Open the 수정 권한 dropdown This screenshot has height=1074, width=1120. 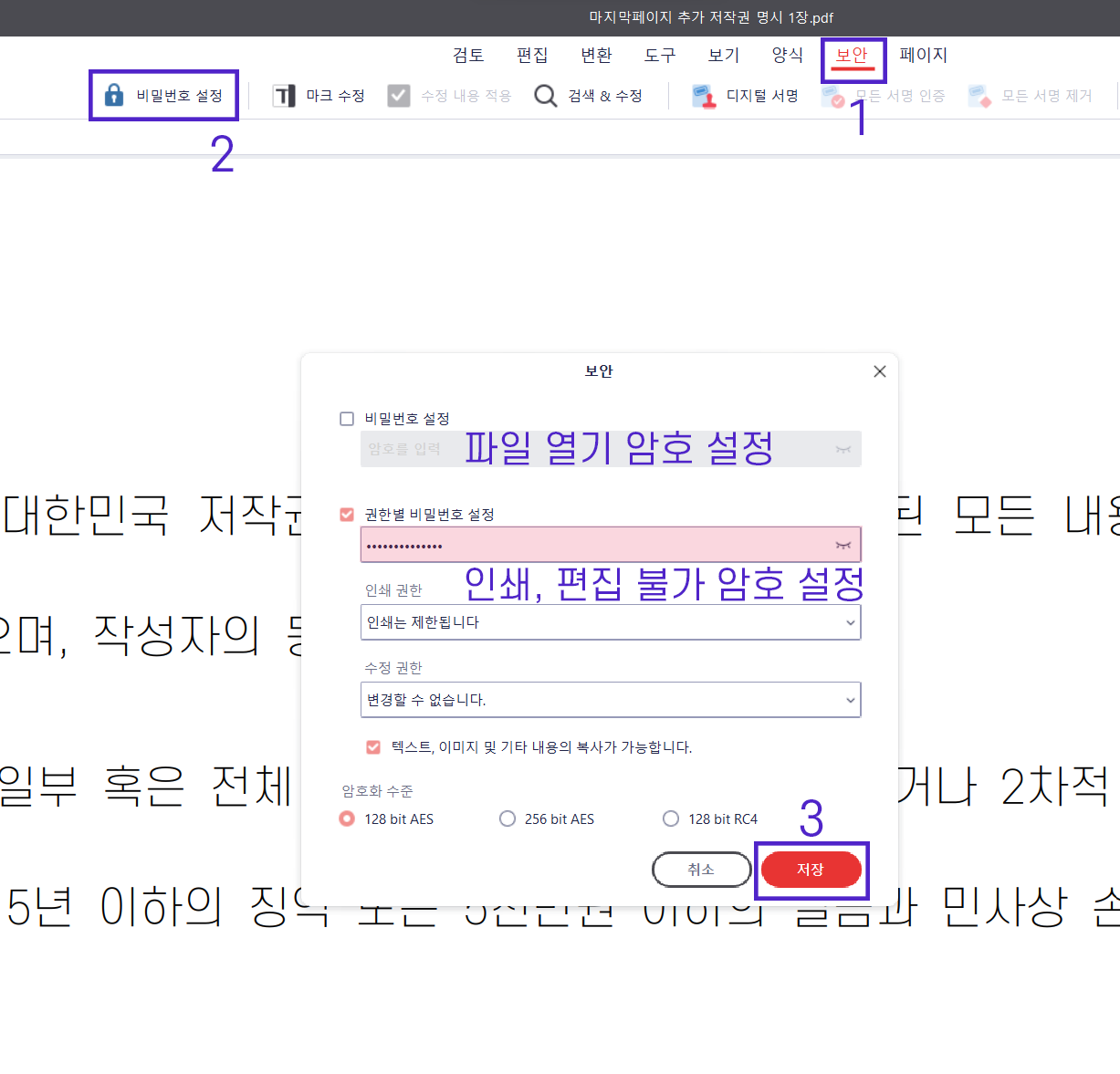pos(611,700)
